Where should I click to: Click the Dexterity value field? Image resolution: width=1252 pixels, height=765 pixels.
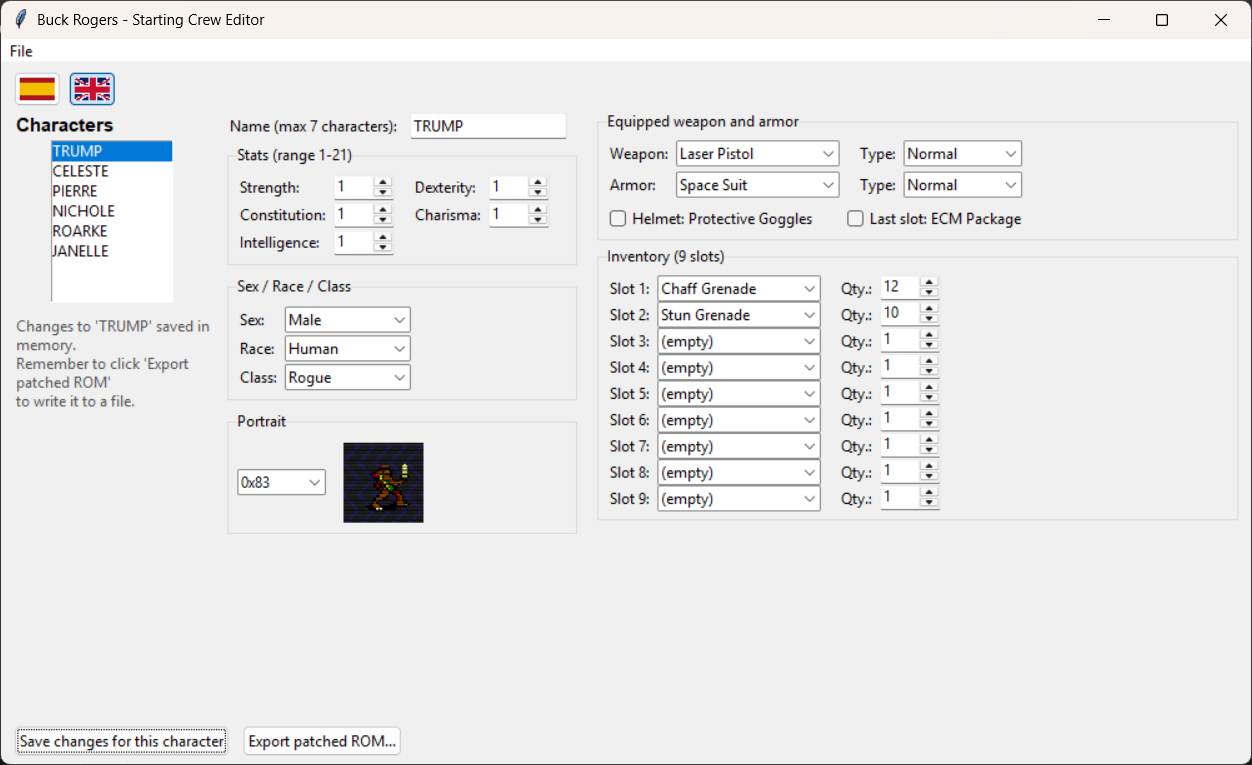click(509, 187)
